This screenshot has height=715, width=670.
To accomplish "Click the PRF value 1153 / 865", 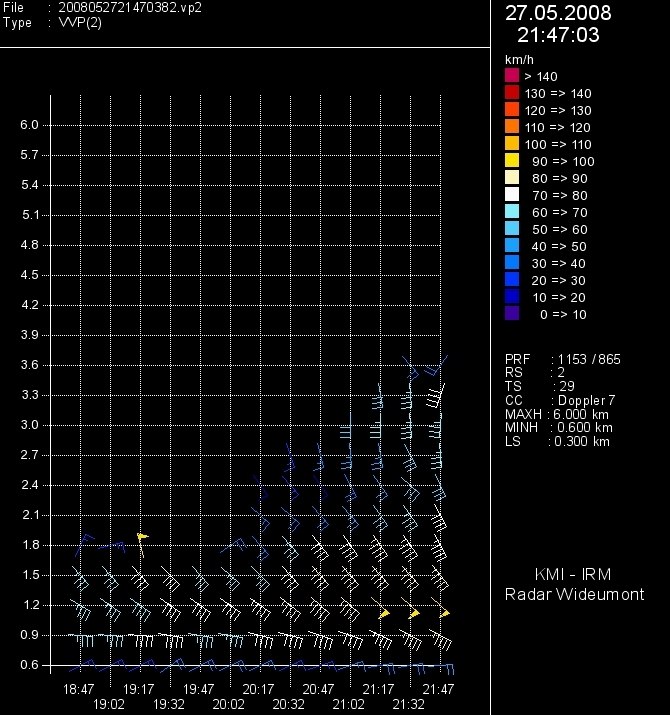I will (x=589, y=359).
